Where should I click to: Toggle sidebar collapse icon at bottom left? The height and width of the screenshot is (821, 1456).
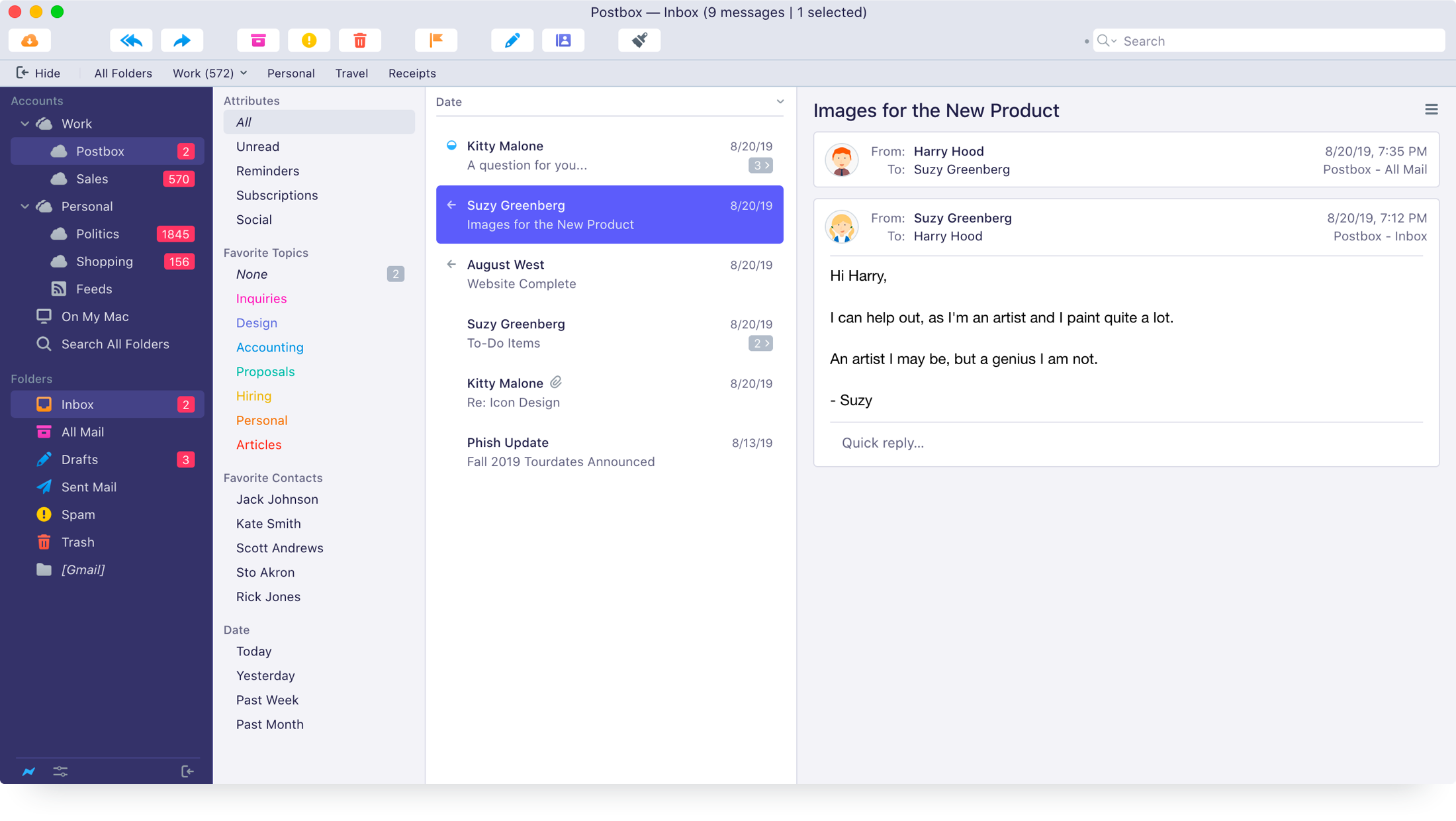(187, 771)
